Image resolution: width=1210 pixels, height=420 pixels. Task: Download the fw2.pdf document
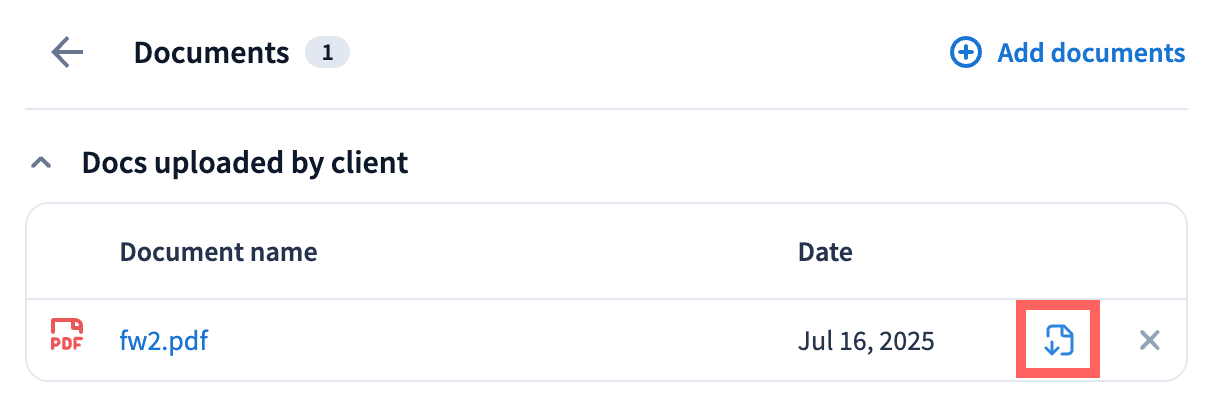[1058, 341]
